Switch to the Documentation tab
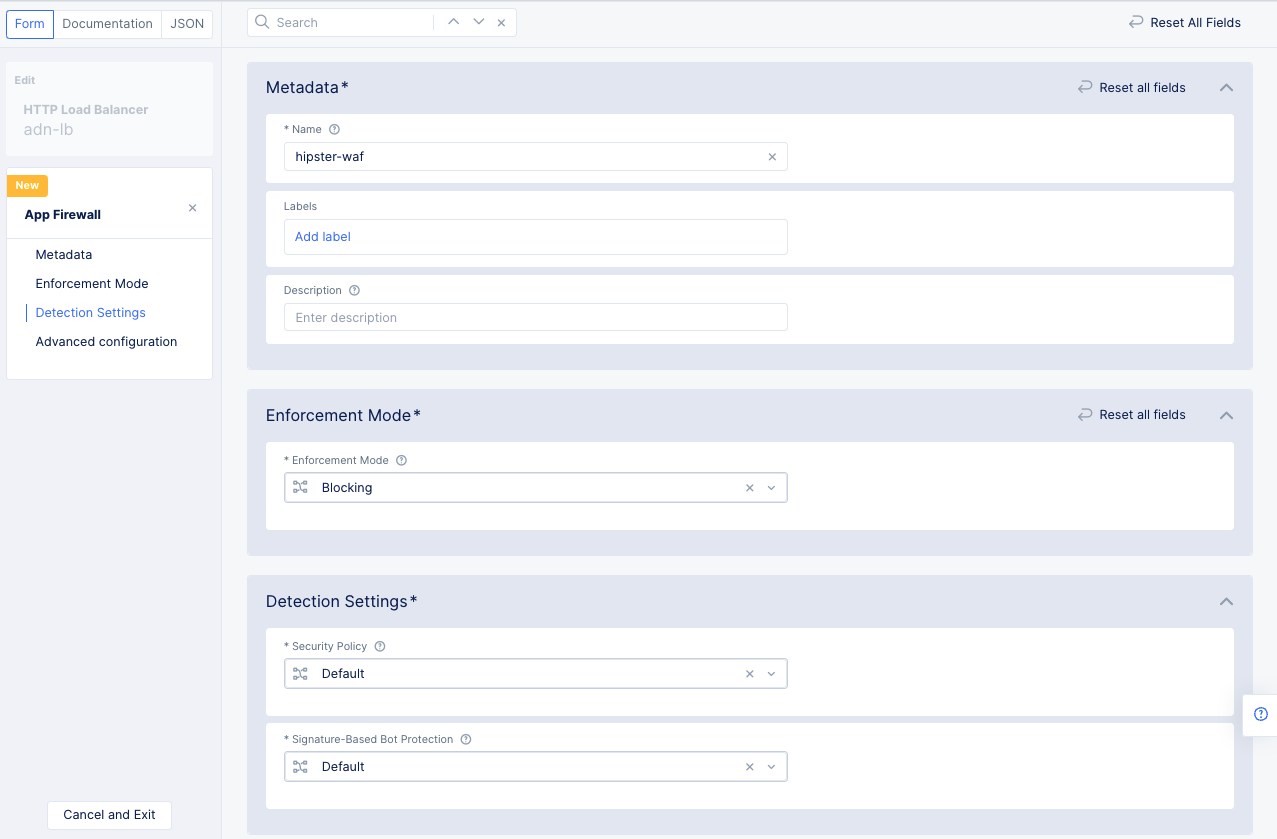 [x=107, y=23]
